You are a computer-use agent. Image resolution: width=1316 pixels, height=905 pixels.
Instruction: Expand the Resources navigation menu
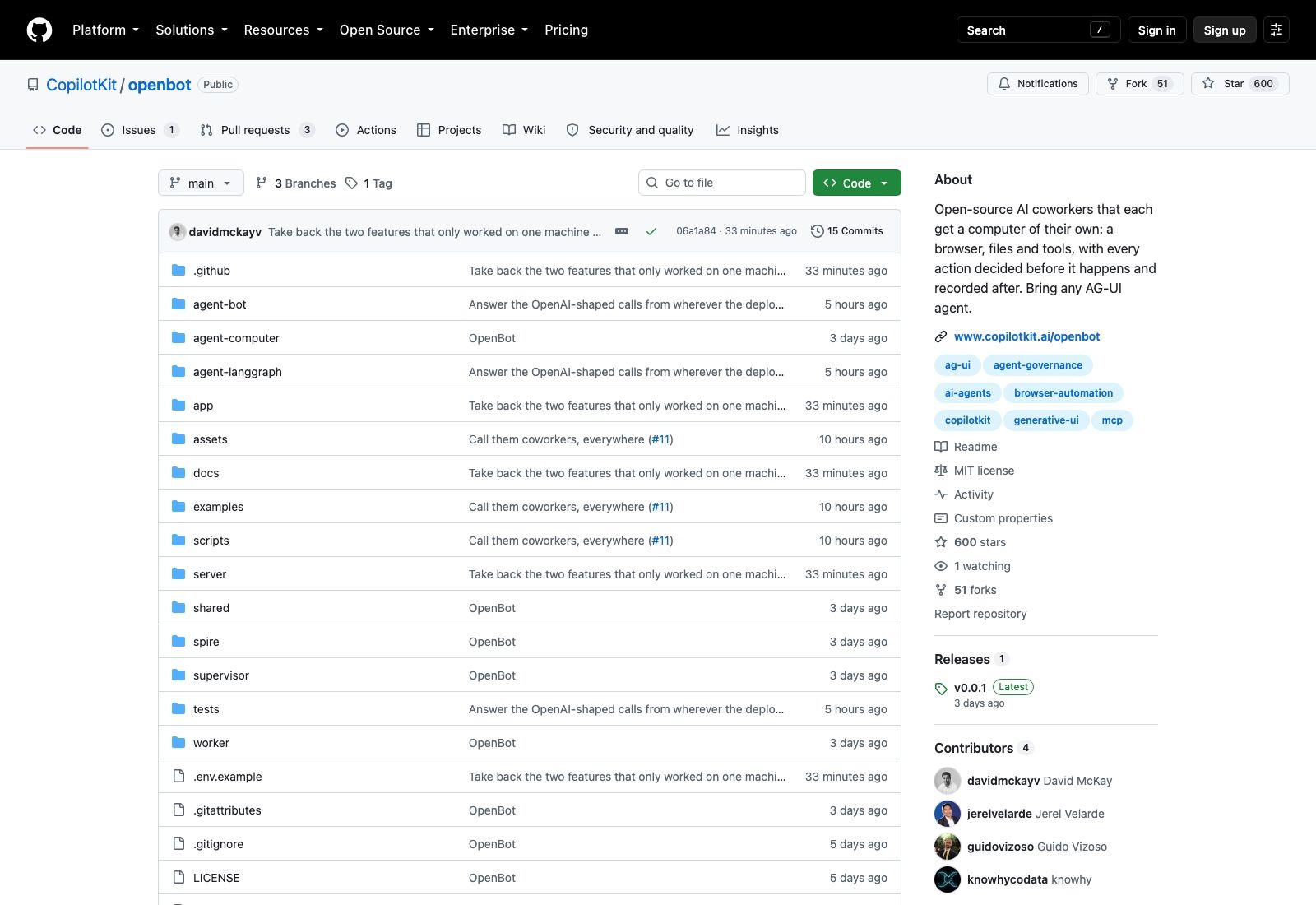[x=283, y=30]
